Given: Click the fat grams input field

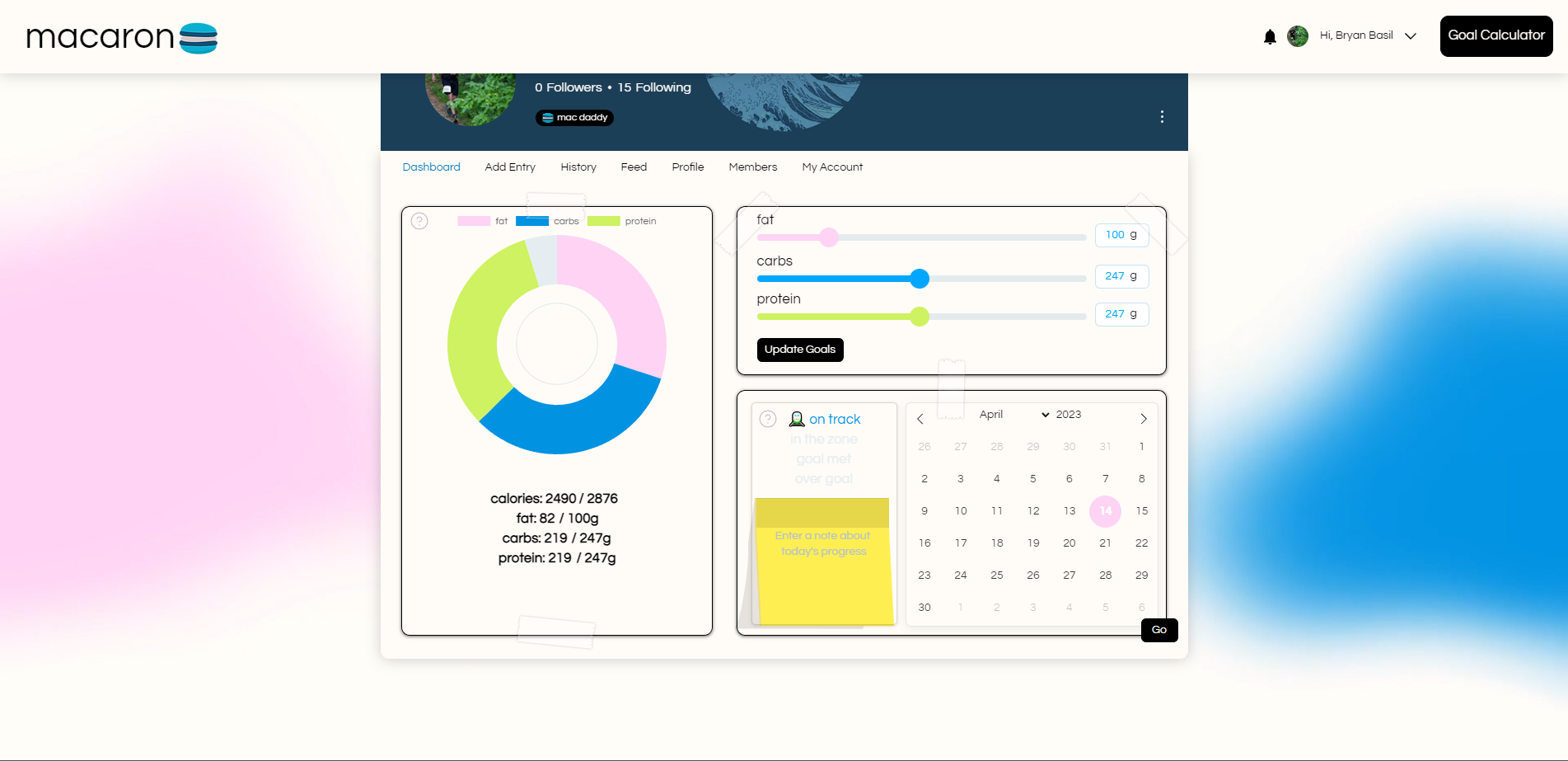Looking at the screenshot, I should tap(1121, 235).
